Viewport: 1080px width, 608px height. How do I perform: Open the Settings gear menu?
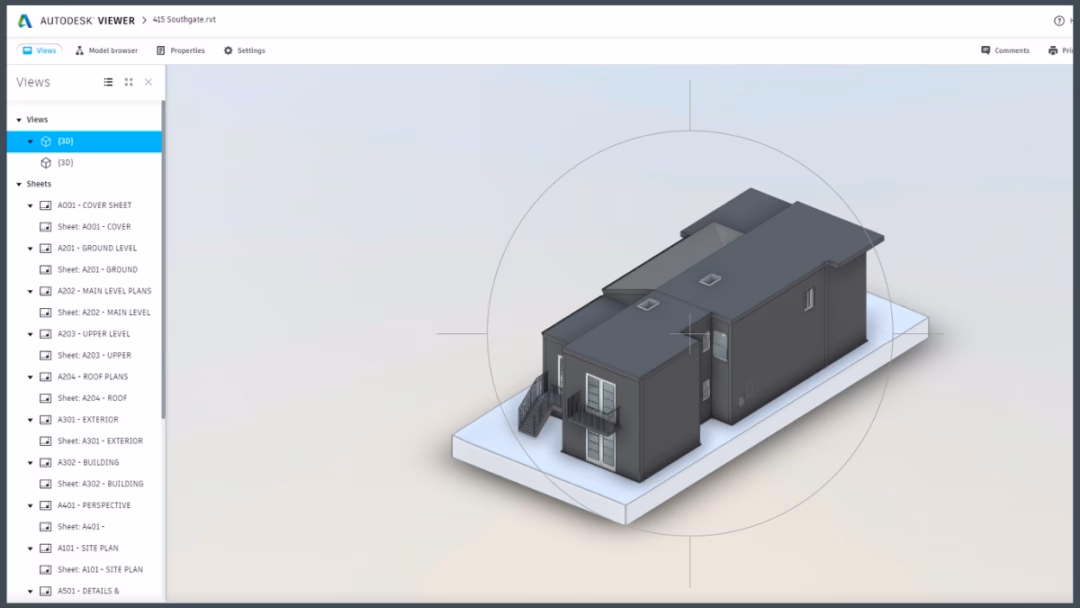pyautogui.click(x=244, y=50)
